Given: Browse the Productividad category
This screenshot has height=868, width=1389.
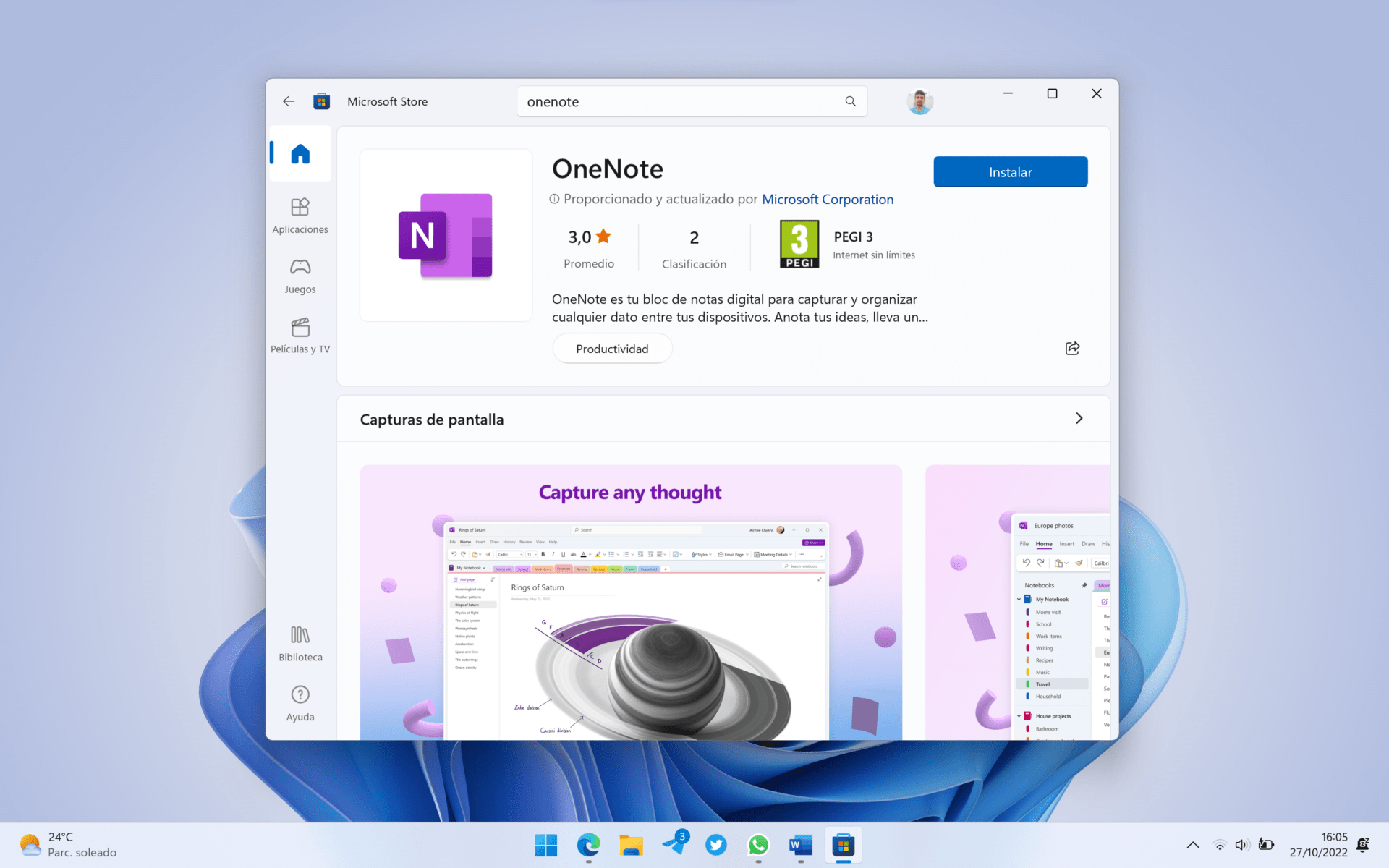Looking at the screenshot, I should click(612, 348).
